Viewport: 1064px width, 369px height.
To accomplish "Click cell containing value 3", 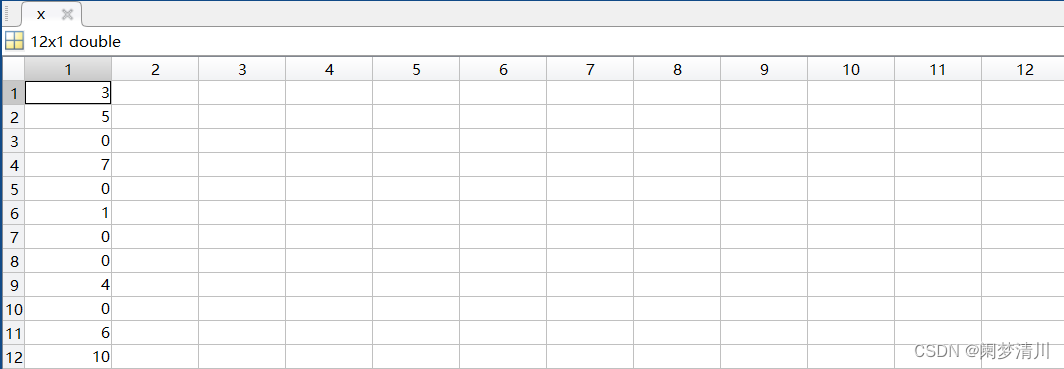I will [68, 93].
